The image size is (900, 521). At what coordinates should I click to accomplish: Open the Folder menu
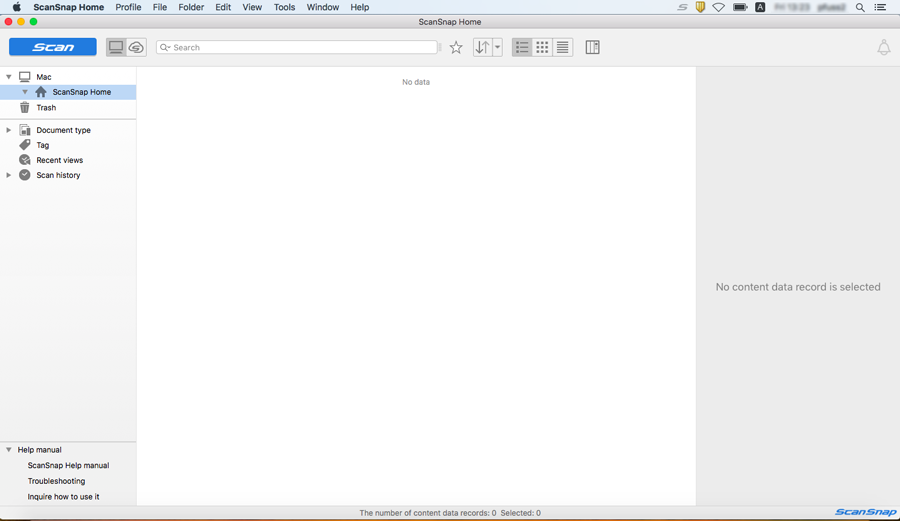coord(191,7)
